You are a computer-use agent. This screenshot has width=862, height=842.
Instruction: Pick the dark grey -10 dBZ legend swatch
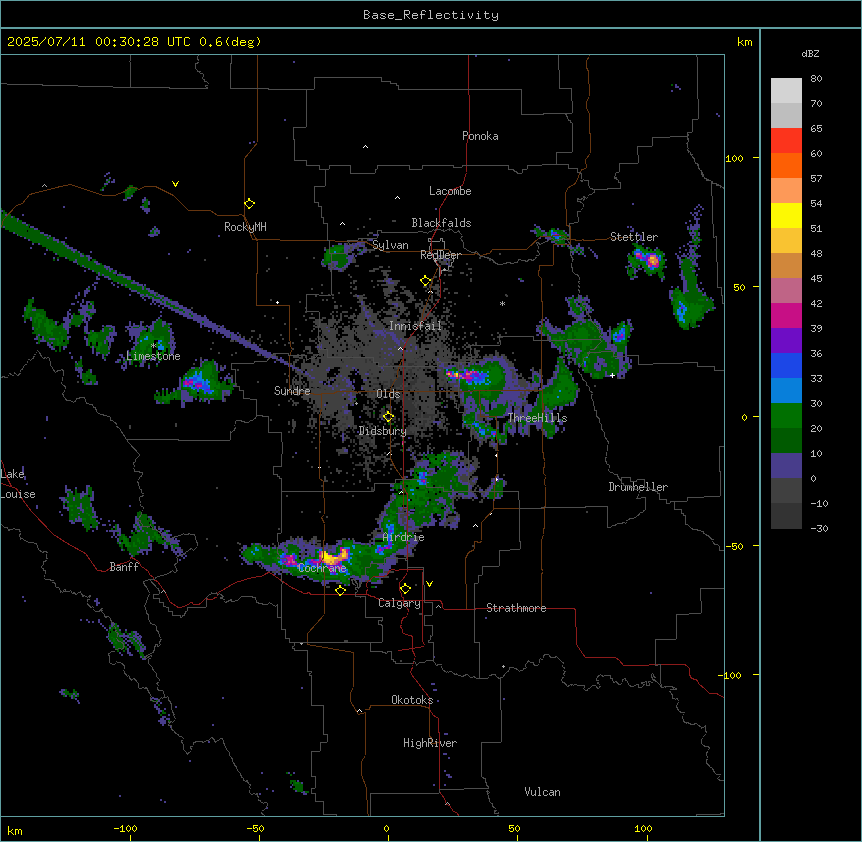tap(786, 516)
